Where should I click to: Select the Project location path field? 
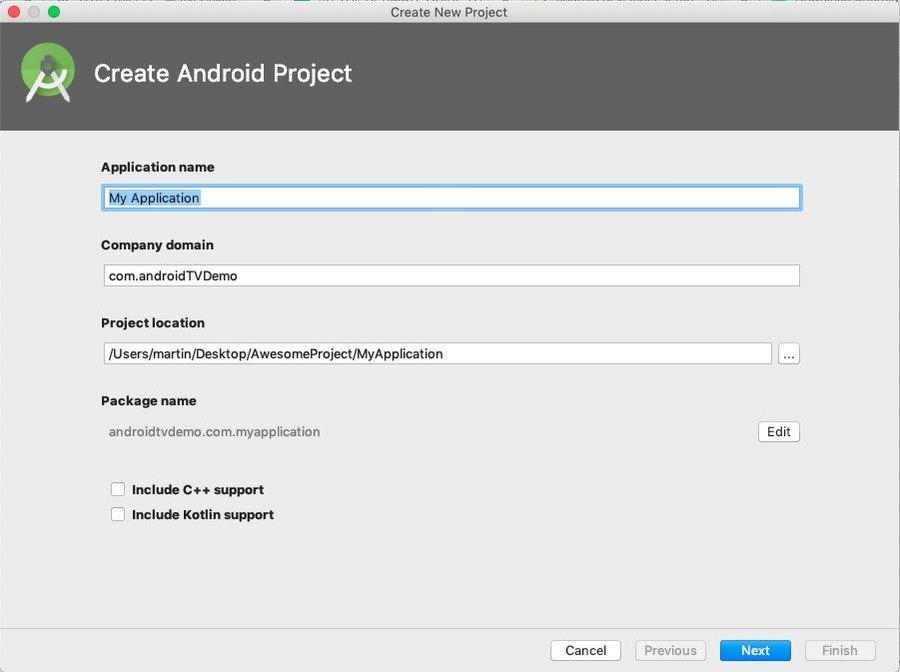coord(437,354)
